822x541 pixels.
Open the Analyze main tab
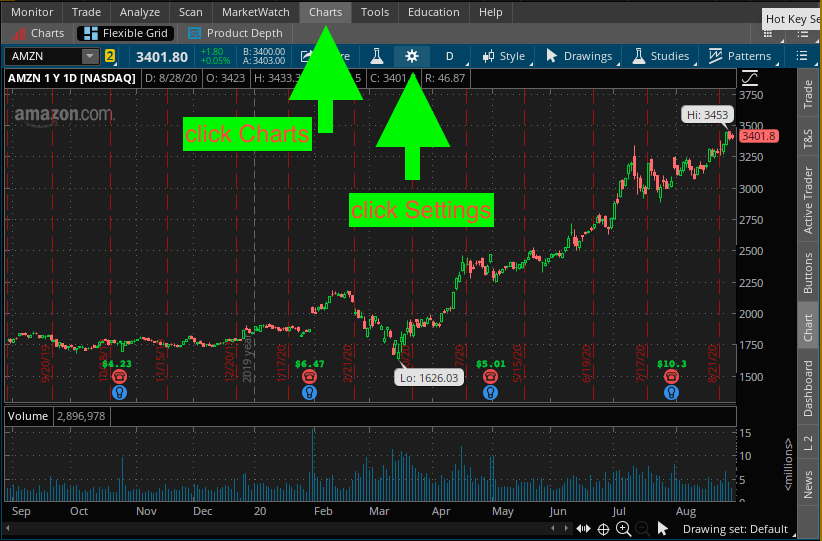[x=139, y=12]
